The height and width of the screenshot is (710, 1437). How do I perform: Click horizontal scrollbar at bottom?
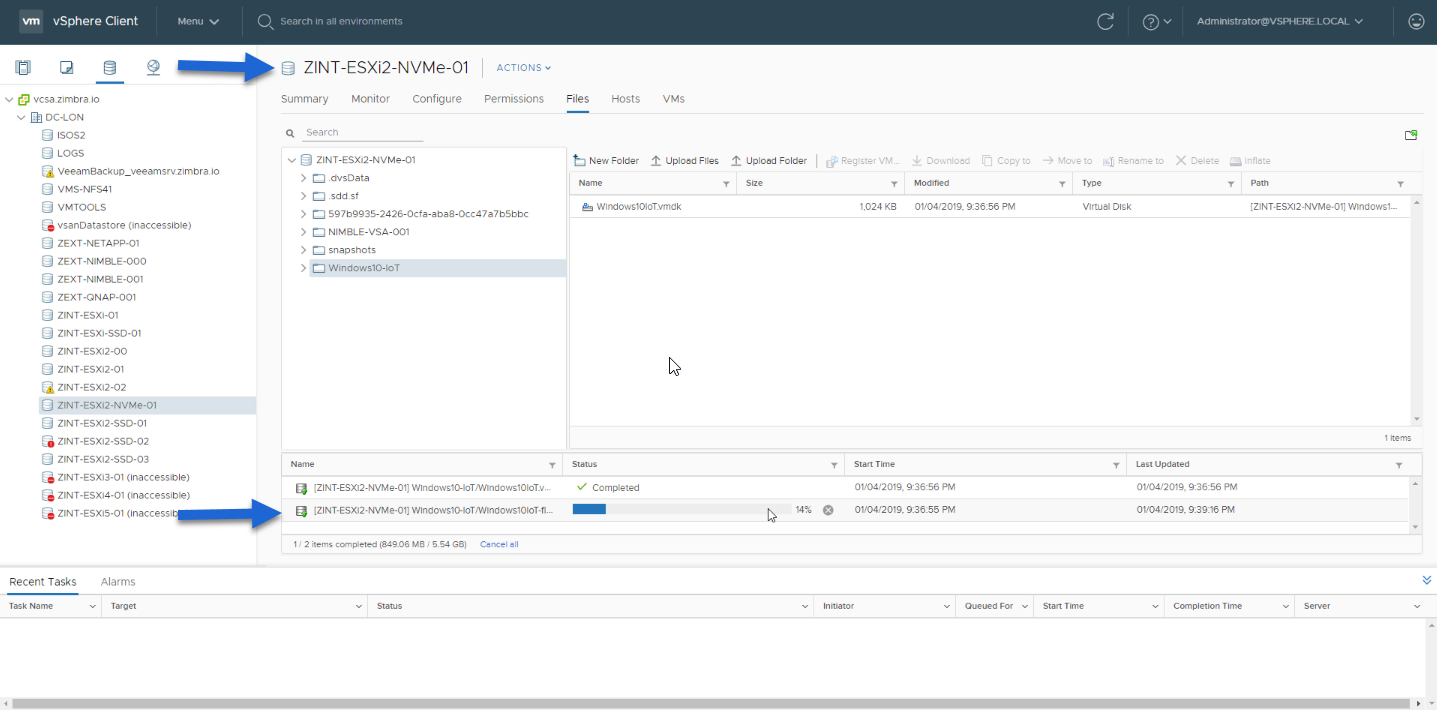click(712, 703)
